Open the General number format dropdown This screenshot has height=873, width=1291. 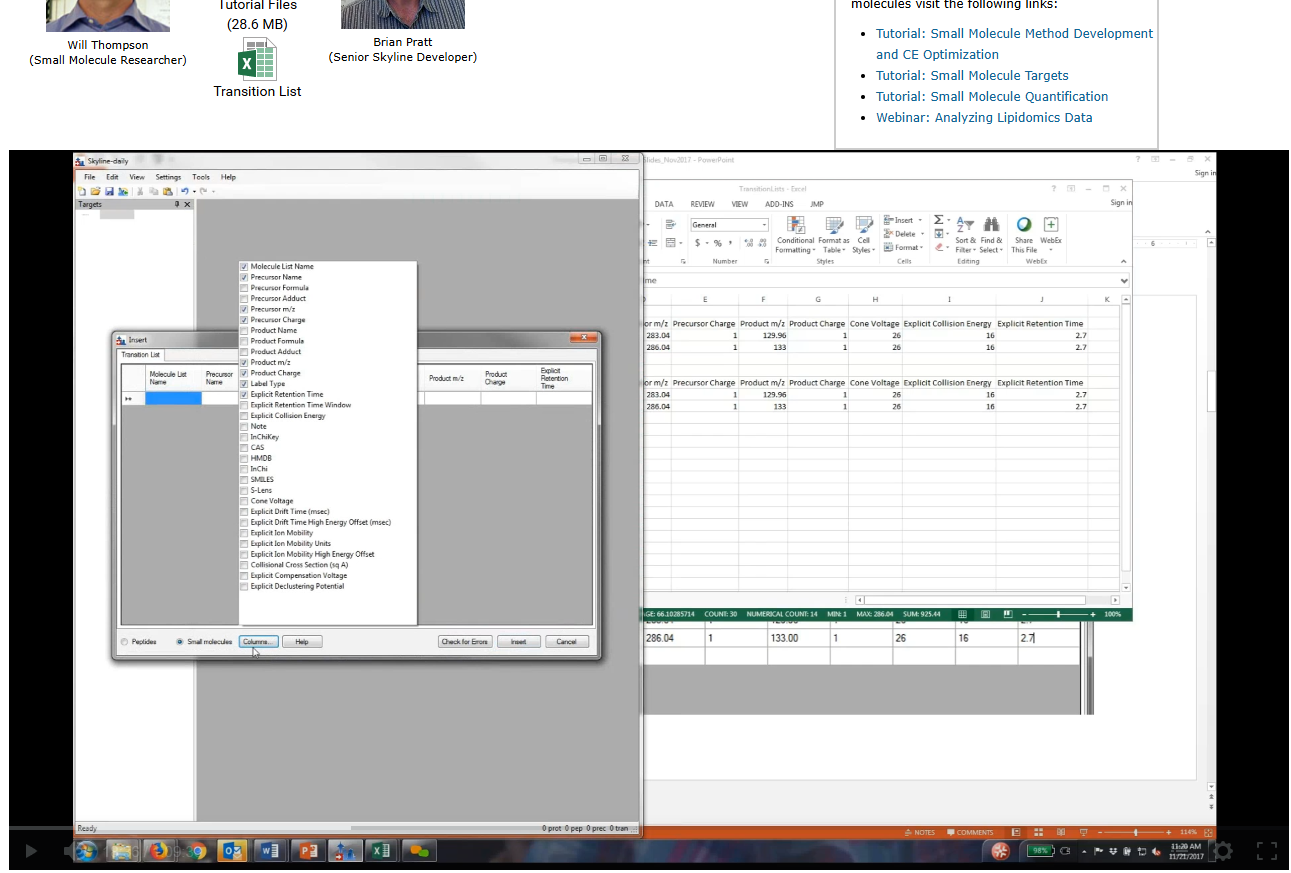764,225
